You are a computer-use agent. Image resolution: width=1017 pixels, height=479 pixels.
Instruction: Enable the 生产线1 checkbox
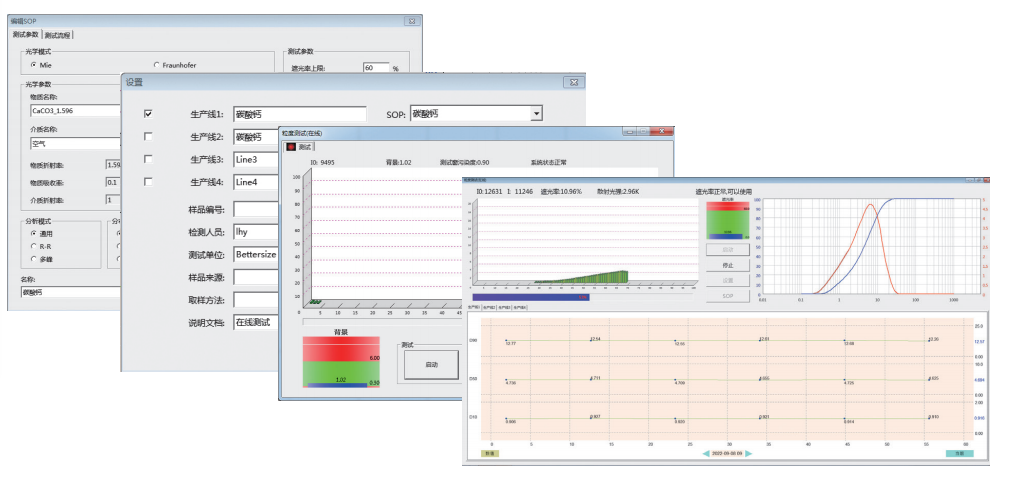[149, 114]
